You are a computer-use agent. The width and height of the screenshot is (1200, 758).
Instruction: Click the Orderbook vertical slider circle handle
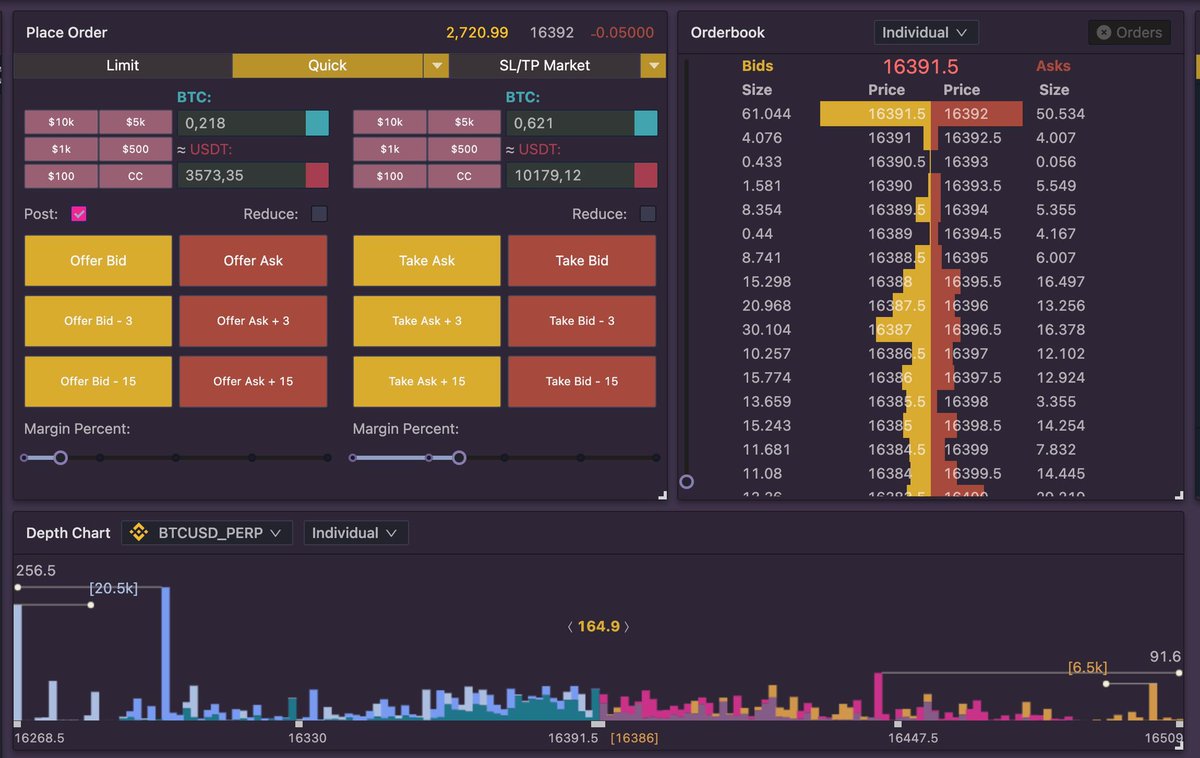tap(686, 482)
